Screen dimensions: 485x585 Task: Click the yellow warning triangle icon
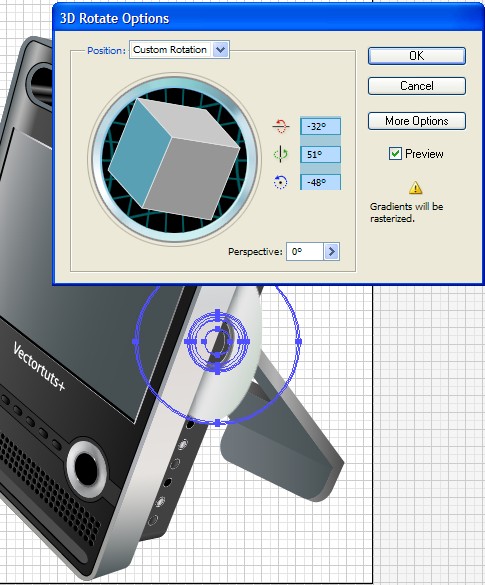[415, 188]
